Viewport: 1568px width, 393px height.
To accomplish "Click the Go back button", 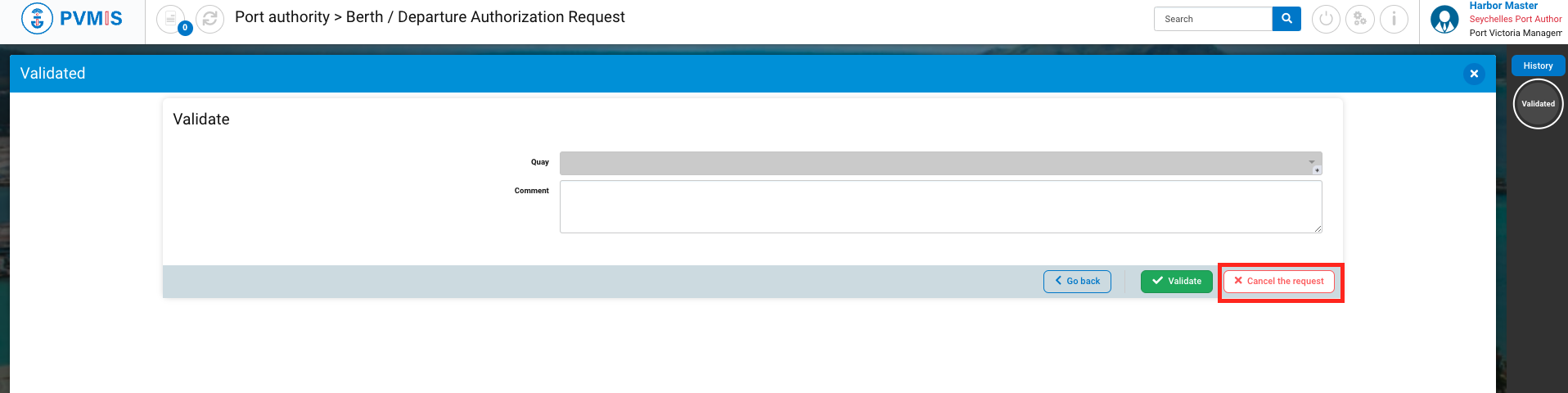I will pos(1077,282).
